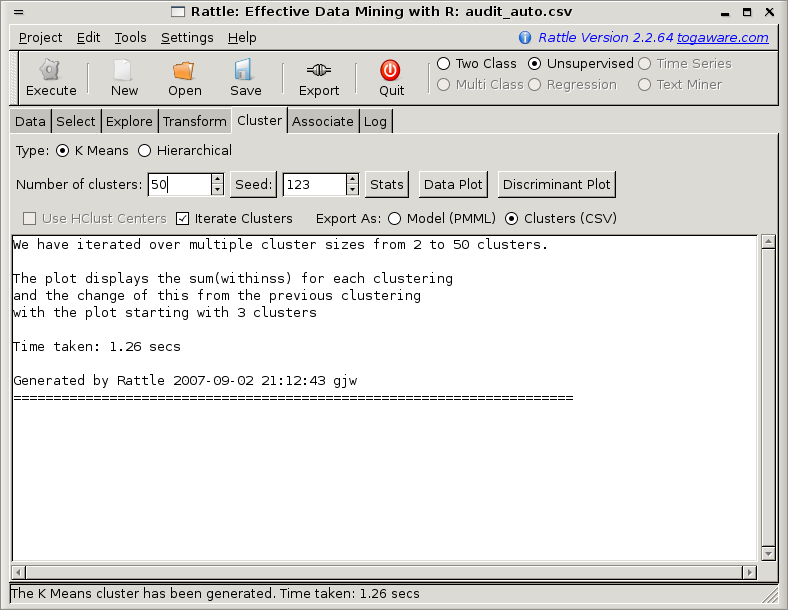Click the seed value field showing 123
This screenshot has height=610, width=788.
pos(315,184)
